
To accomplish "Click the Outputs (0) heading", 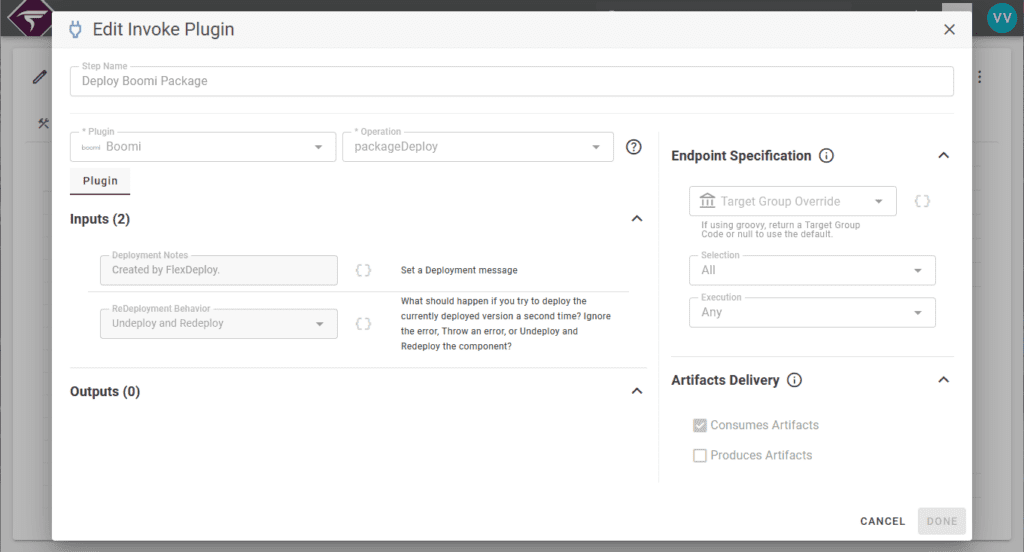I will (x=105, y=391).
